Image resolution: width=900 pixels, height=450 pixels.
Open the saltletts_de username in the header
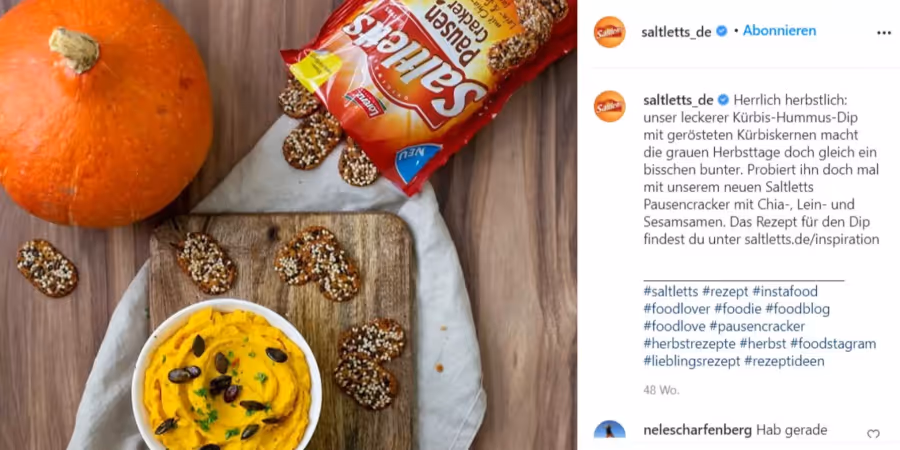pyautogui.click(x=677, y=32)
